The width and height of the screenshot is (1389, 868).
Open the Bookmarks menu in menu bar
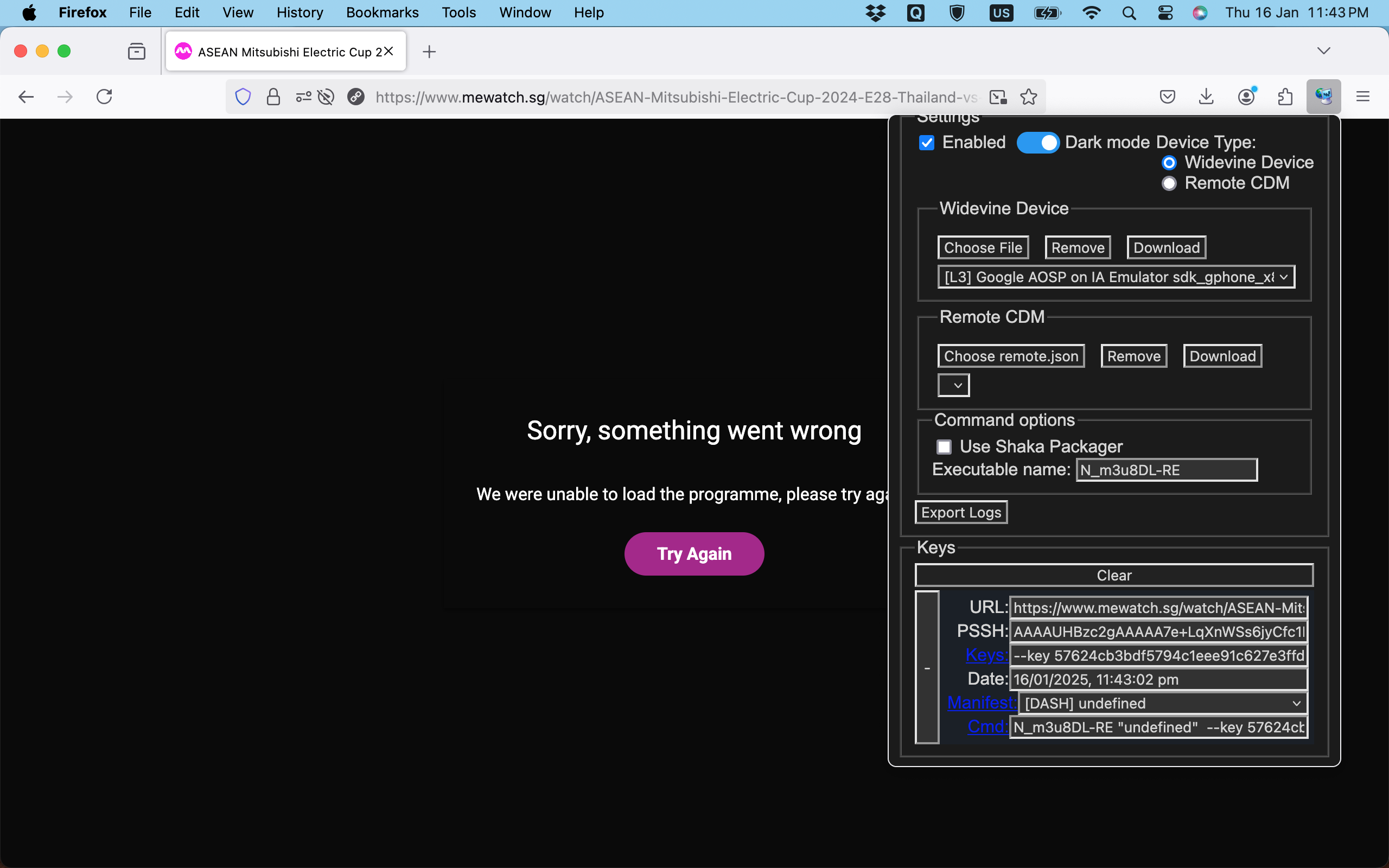click(381, 12)
